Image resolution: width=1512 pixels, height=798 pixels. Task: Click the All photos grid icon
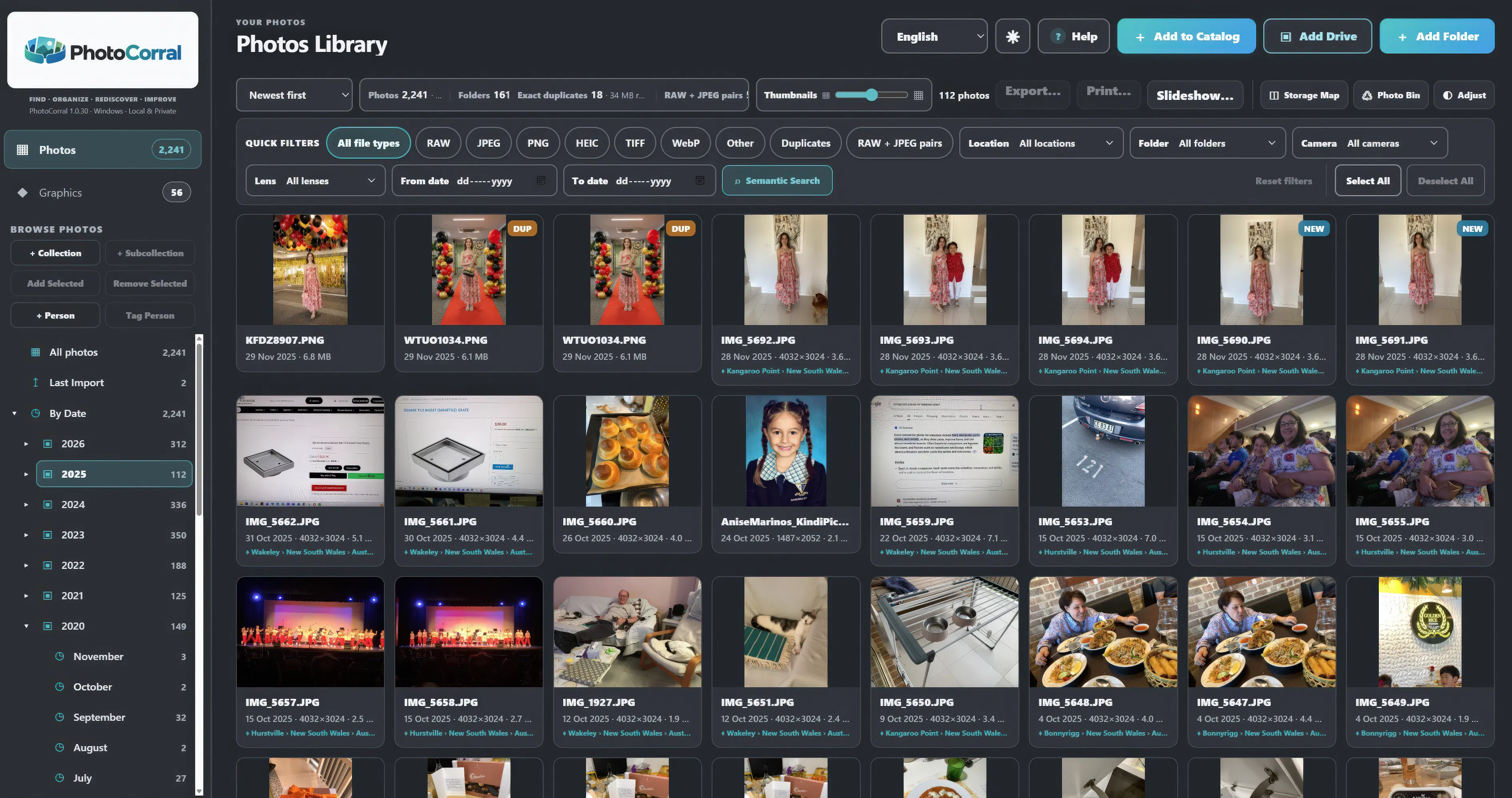click(x=35, y=352)
